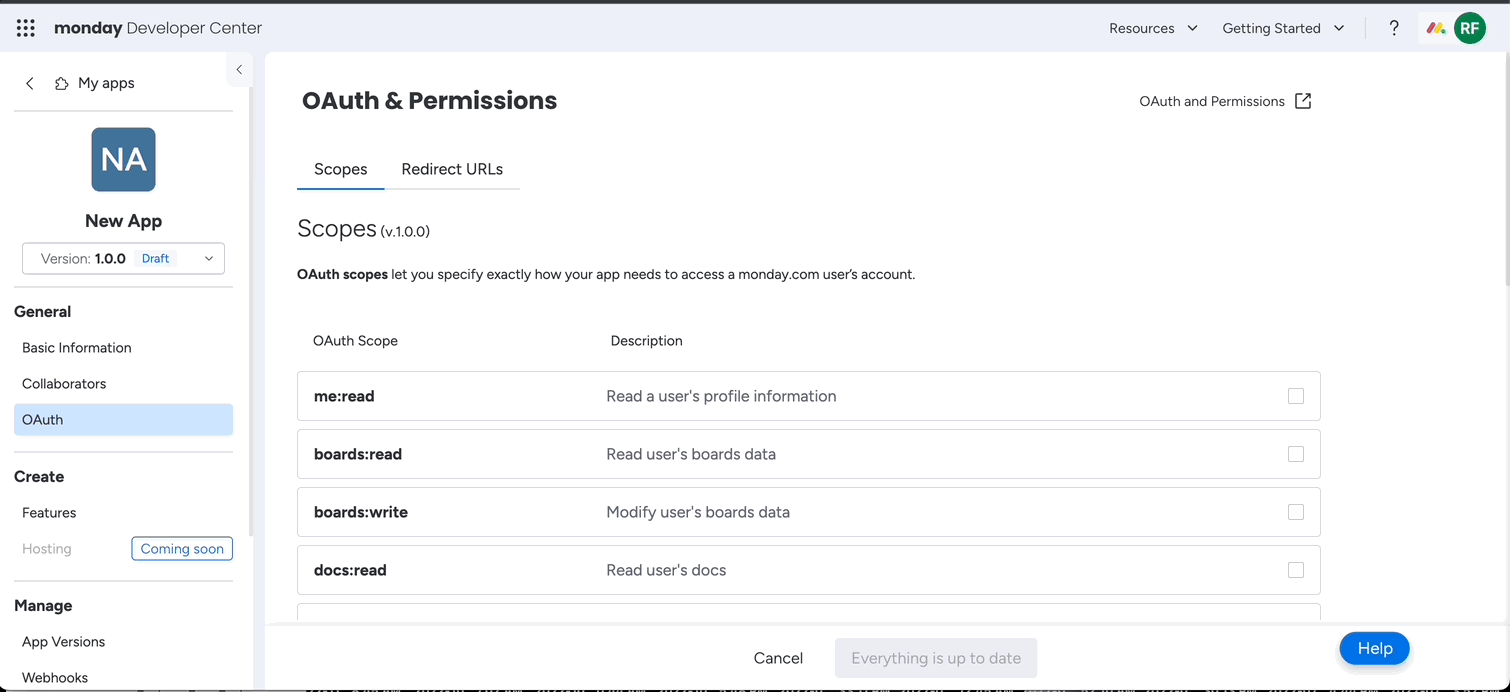
Task: Click the New App name label
Action: point(123,221)
